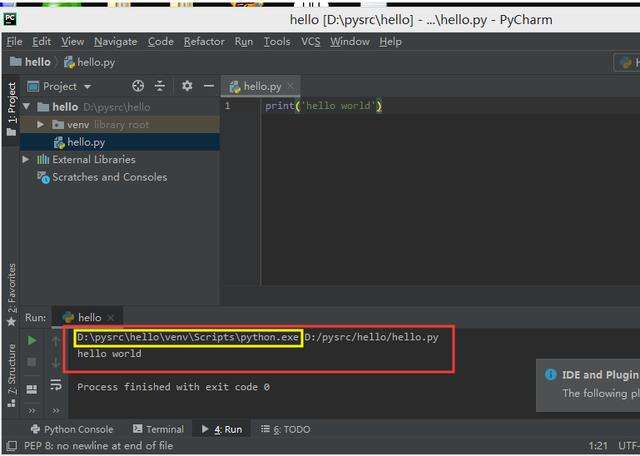Toggle the 7: Structure side tool window
This screenshot has height=456, width=640.
pyautogui.click(x=11, y=376)
